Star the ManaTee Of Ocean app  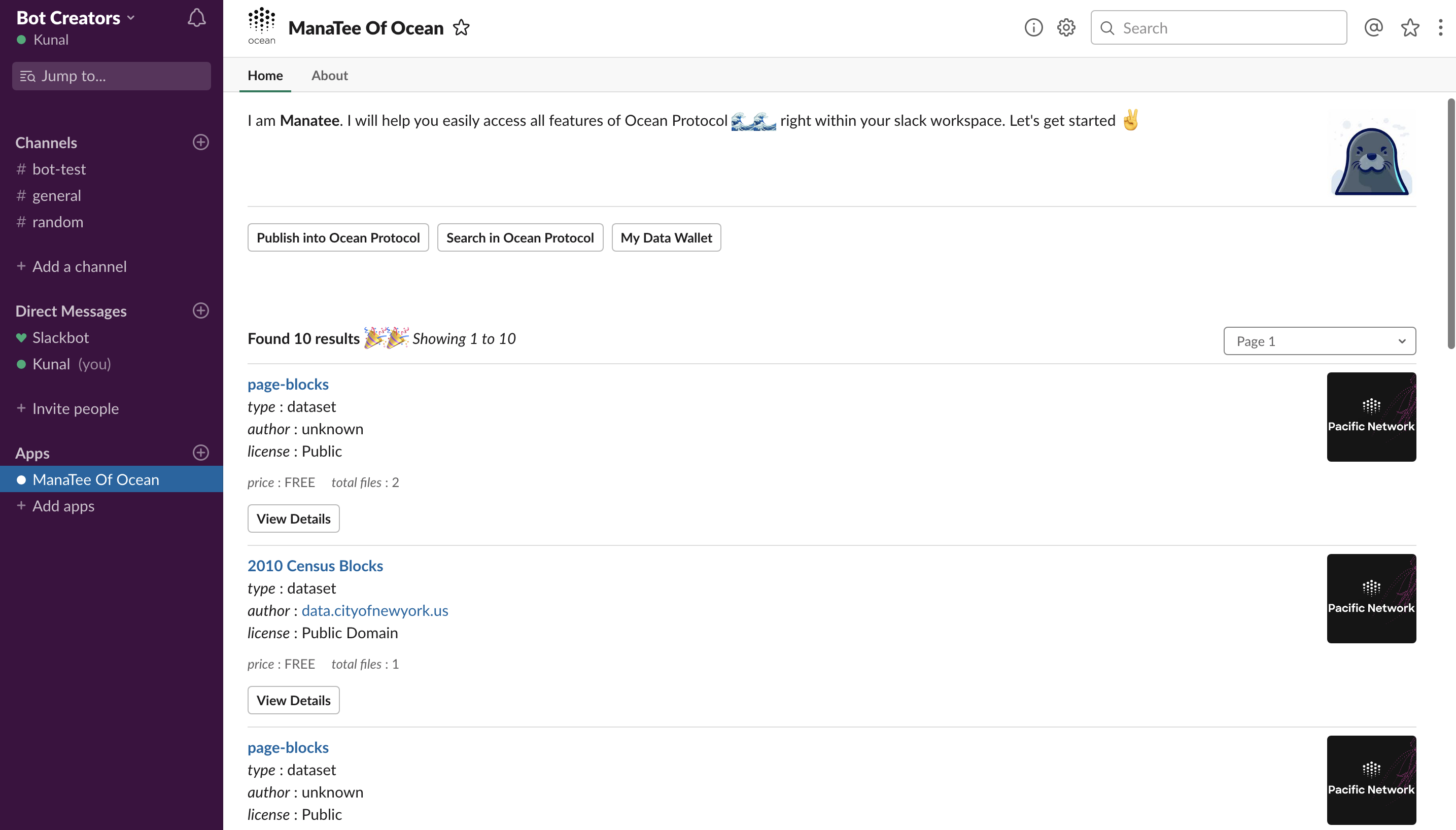pos(461,27)
